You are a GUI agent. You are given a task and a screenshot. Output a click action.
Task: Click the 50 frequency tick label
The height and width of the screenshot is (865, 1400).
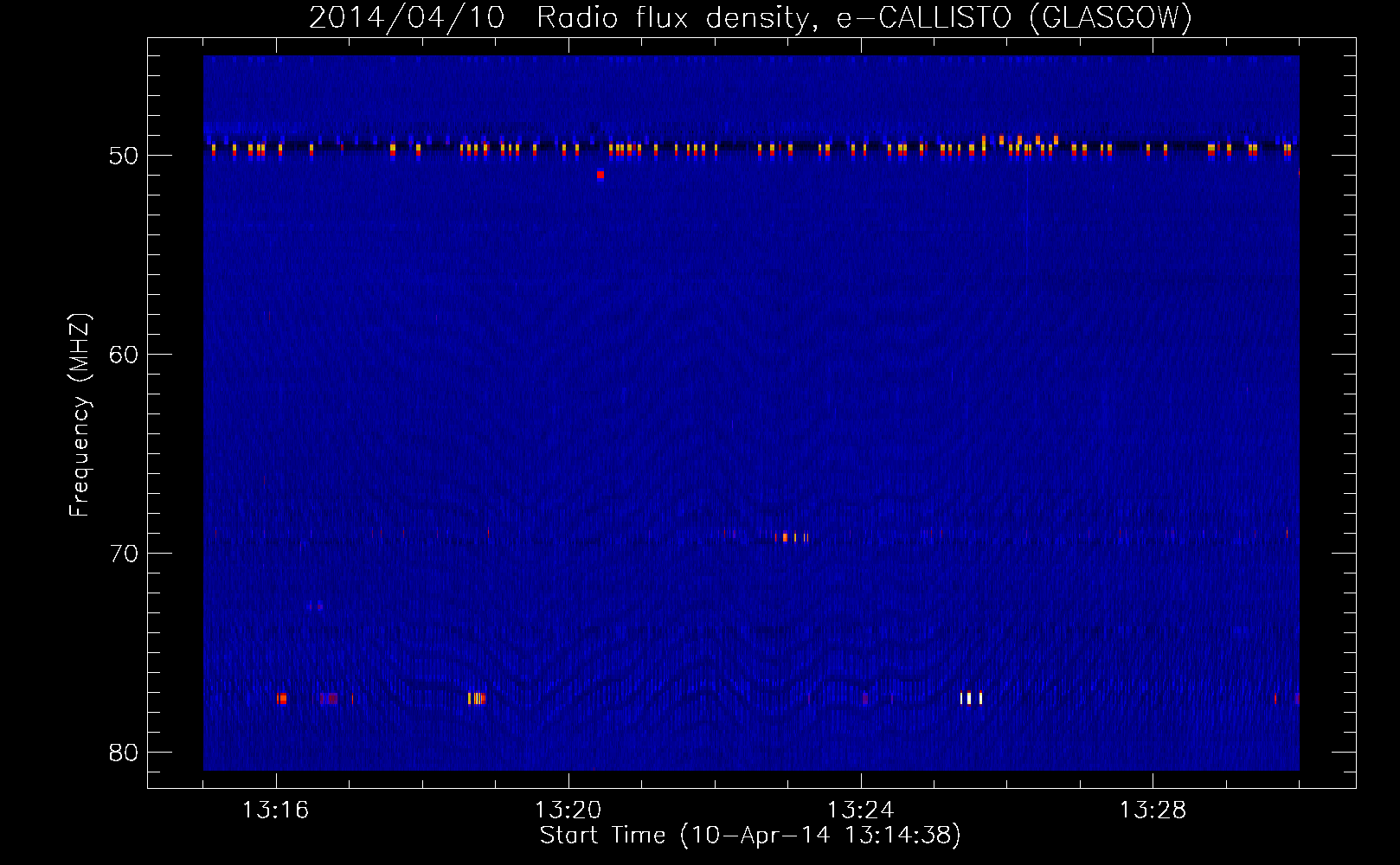(124, 156)
